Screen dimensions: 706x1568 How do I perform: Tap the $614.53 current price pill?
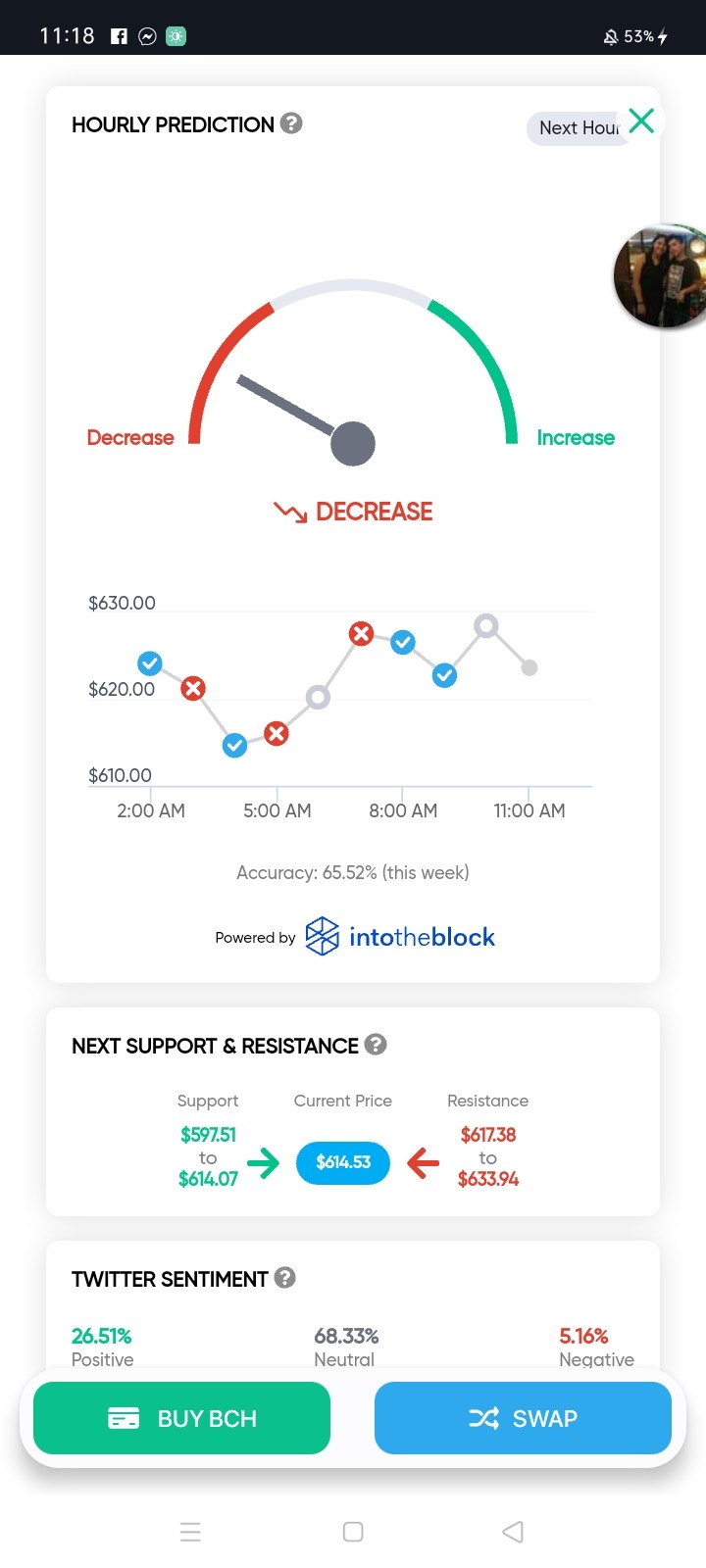click(343, 1162)
